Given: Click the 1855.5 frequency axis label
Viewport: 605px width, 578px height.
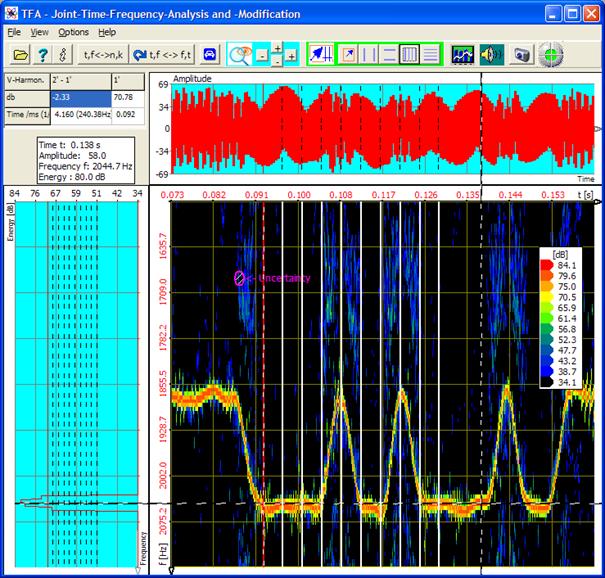Looking at the screenshot, I should (x=163, y=384).
